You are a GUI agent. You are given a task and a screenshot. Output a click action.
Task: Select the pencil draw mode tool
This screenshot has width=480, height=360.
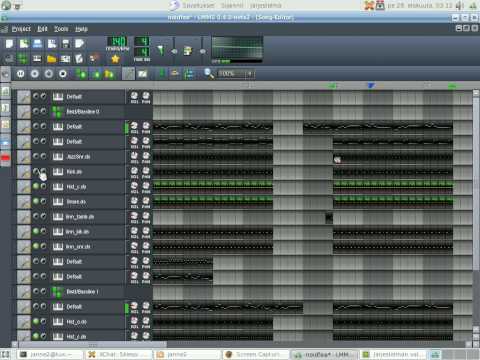(128, 74)
